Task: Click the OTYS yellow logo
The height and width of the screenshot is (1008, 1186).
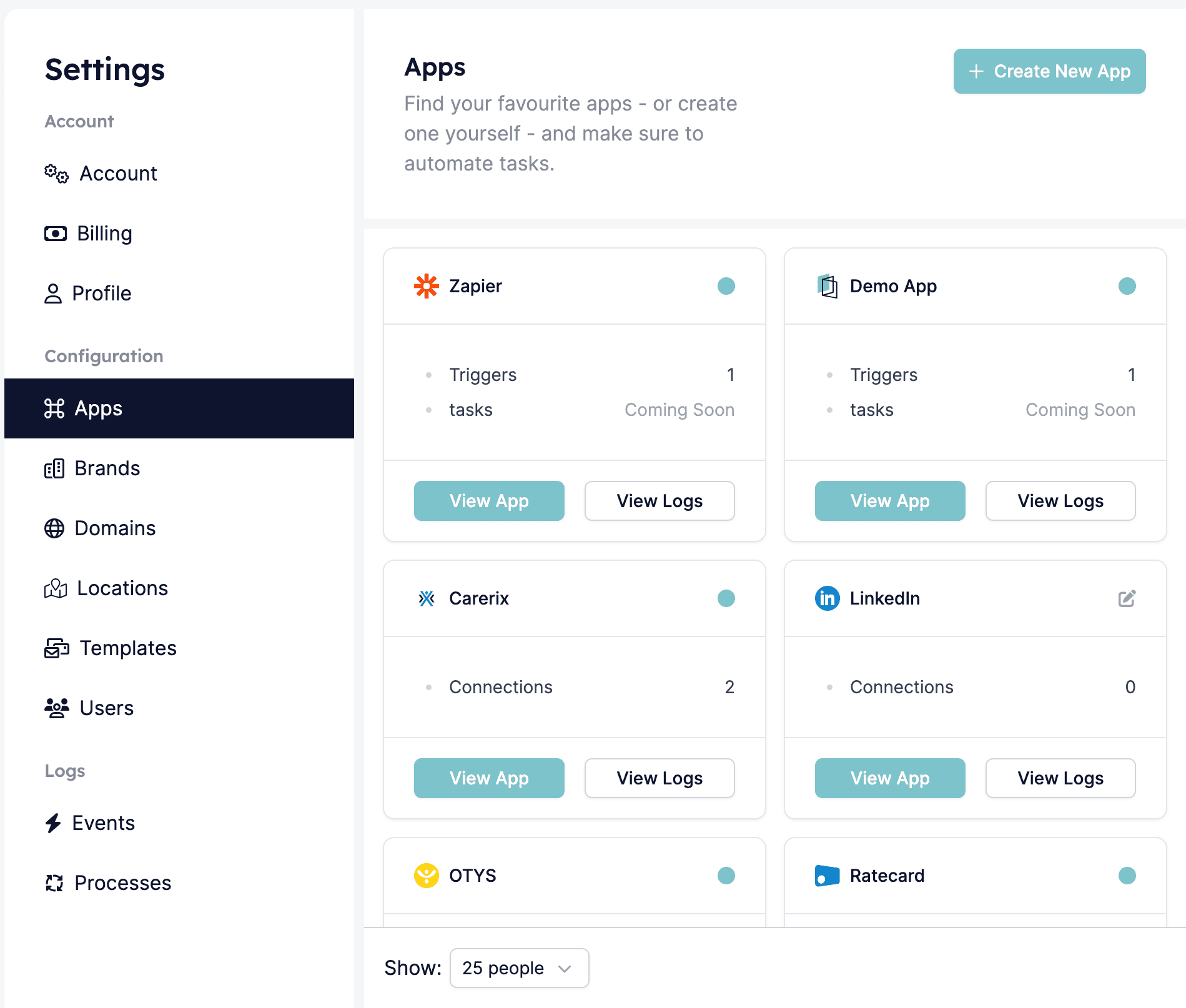Action: point(427,876)
